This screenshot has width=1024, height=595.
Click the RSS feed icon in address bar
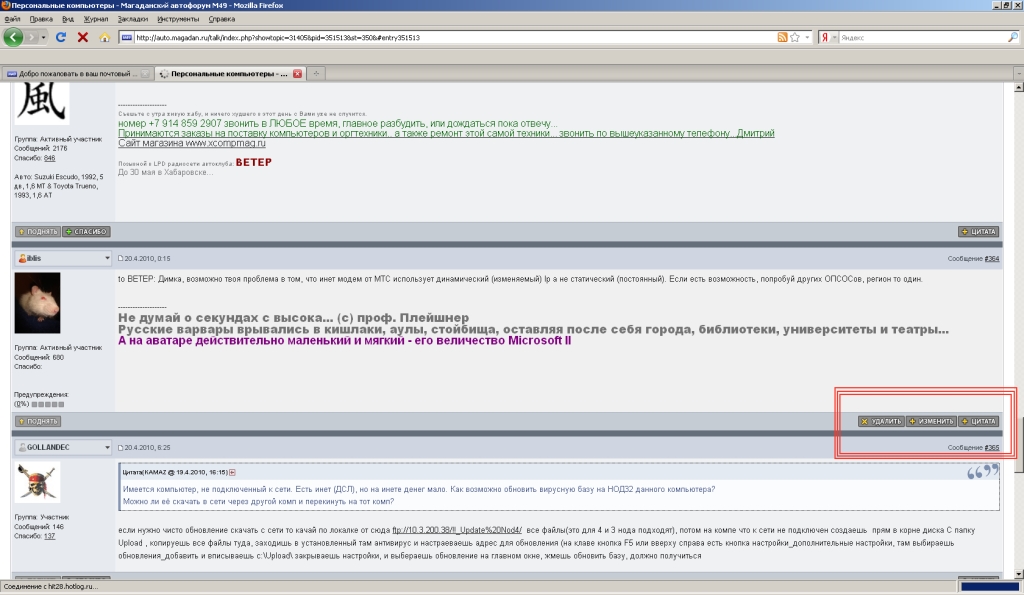coord(782,37)
